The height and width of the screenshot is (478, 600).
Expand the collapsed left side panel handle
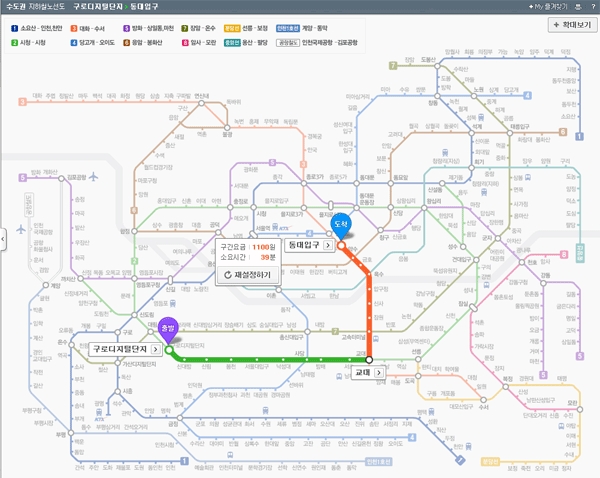(x=3, y=239)
